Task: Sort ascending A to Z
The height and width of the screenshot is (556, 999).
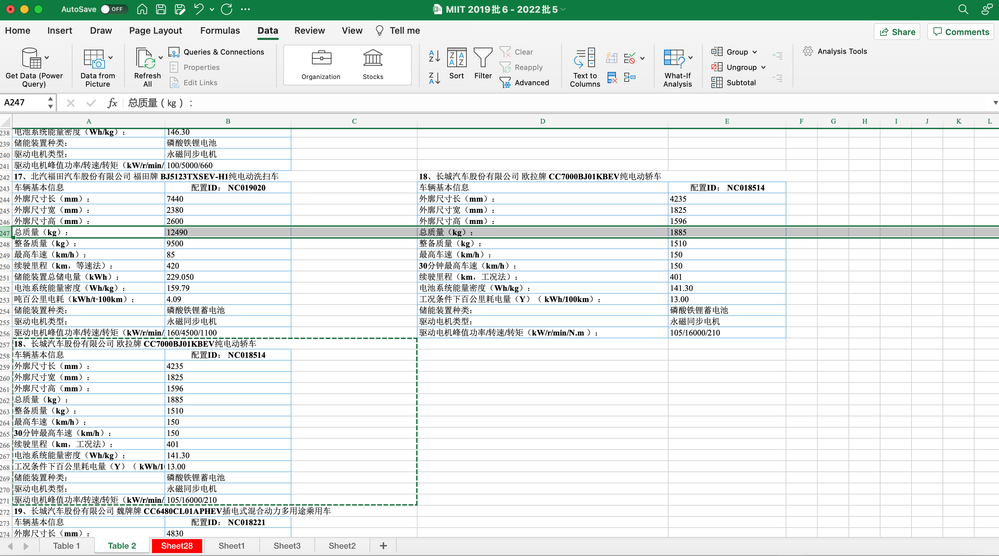Action: click(435, 56)
